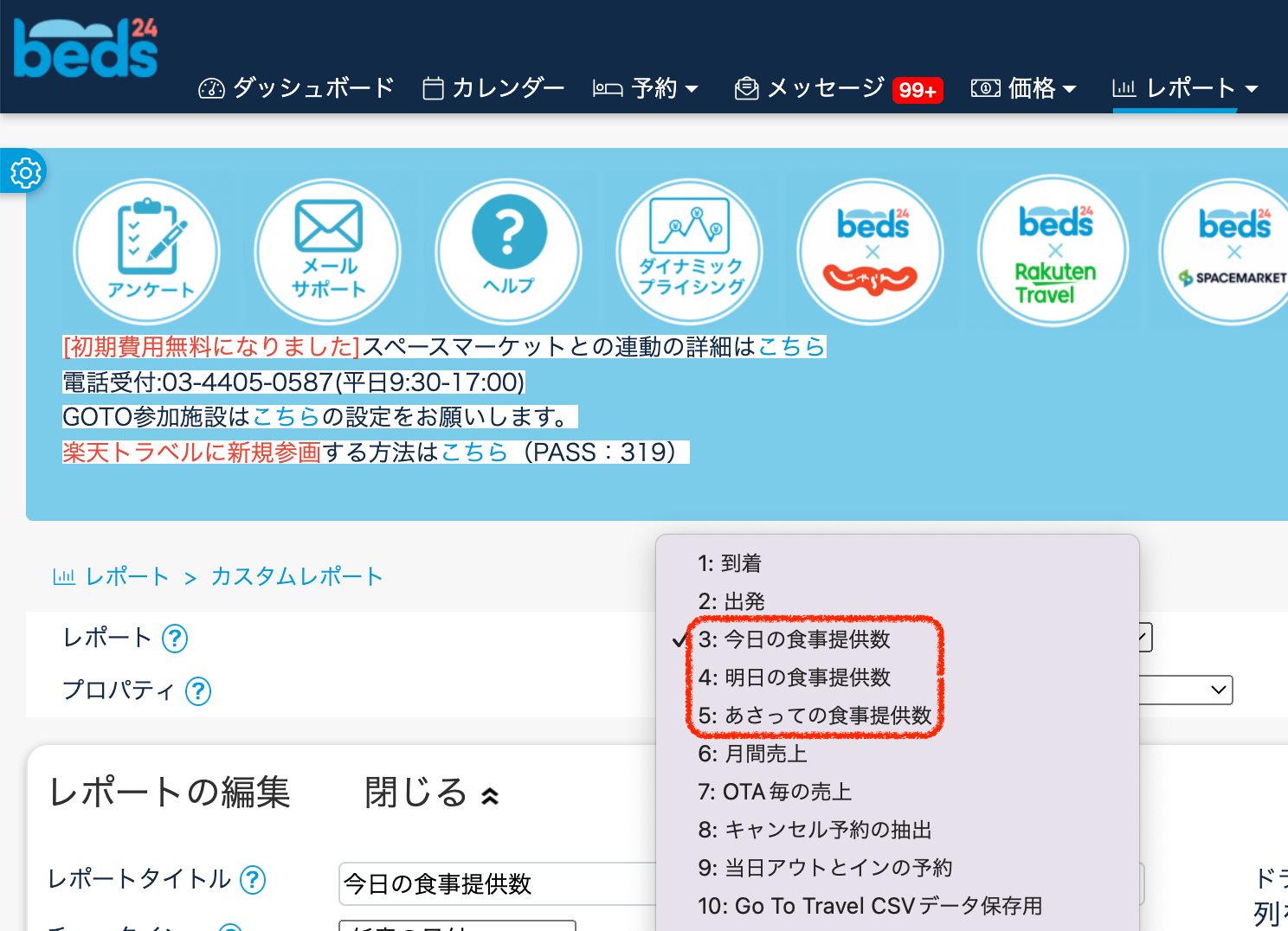Click help icon next to プロパティ

198,691
